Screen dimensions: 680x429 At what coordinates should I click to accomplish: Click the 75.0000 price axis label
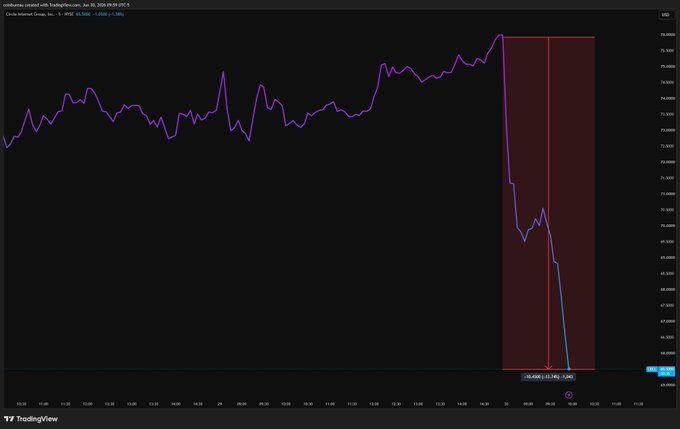(668, 66)
